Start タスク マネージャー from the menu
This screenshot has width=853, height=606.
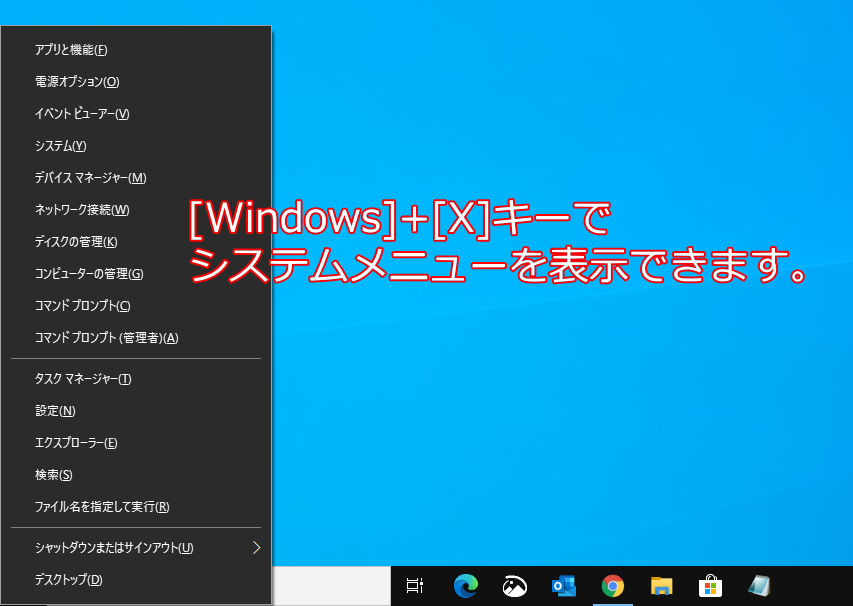click(83, 379)
